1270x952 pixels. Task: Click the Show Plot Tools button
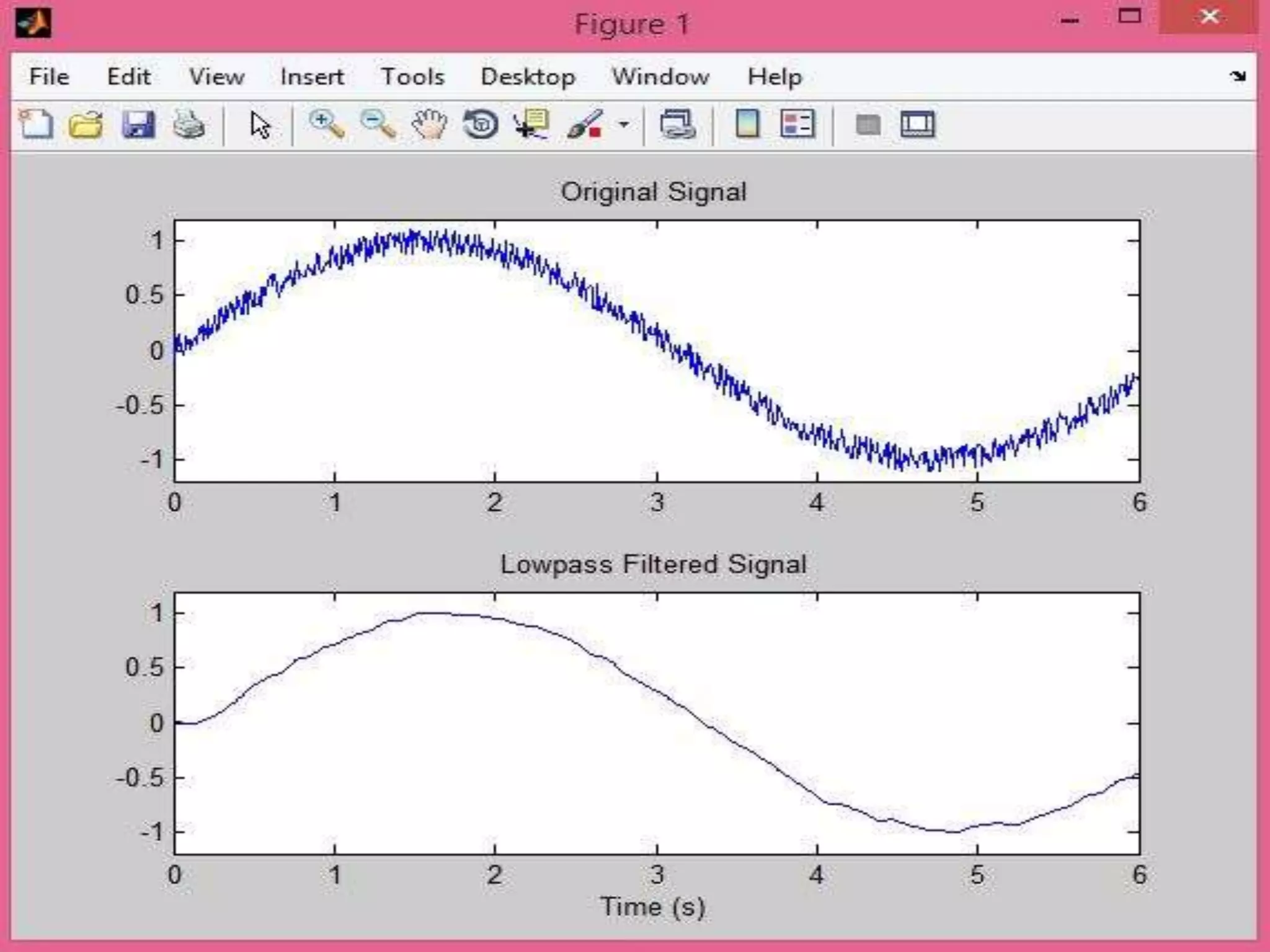tap(918, 124)
